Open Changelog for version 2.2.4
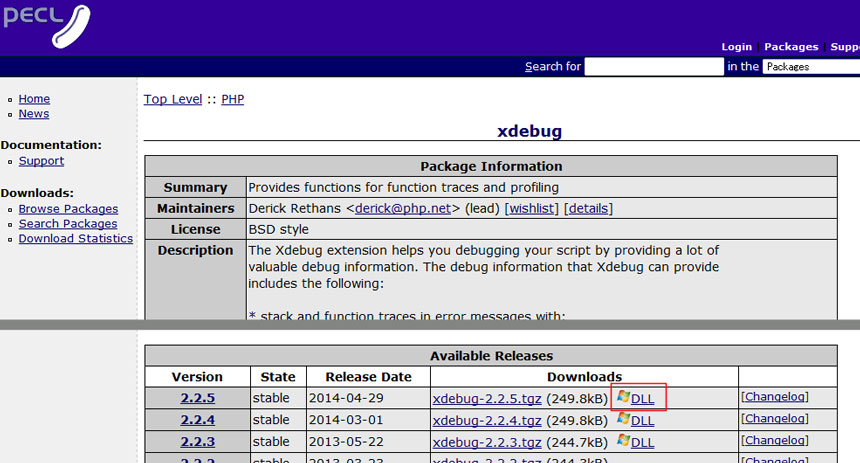 774,419
